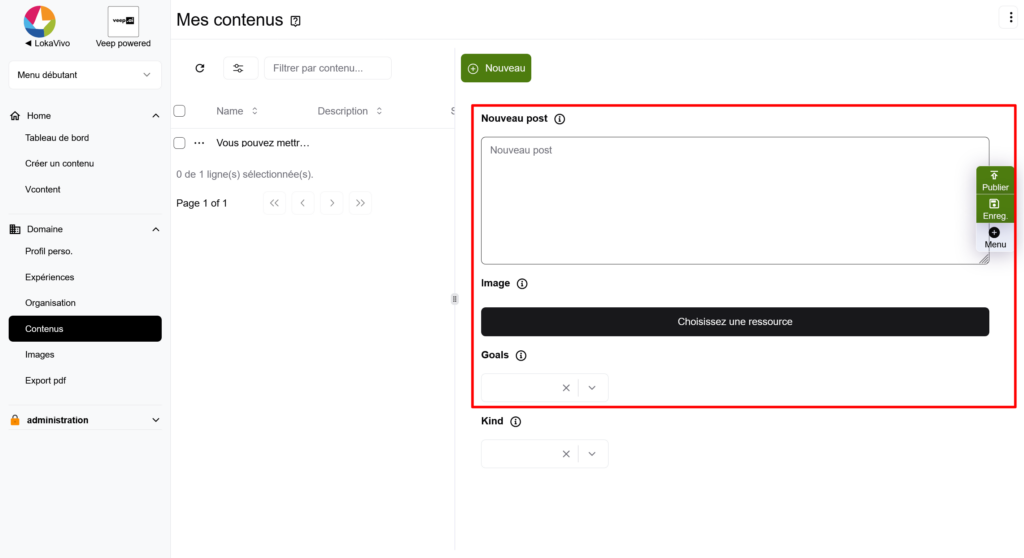Click the Filtrer par contenu search field
The height and width of the screenshot is (558, 1024).
328,68
